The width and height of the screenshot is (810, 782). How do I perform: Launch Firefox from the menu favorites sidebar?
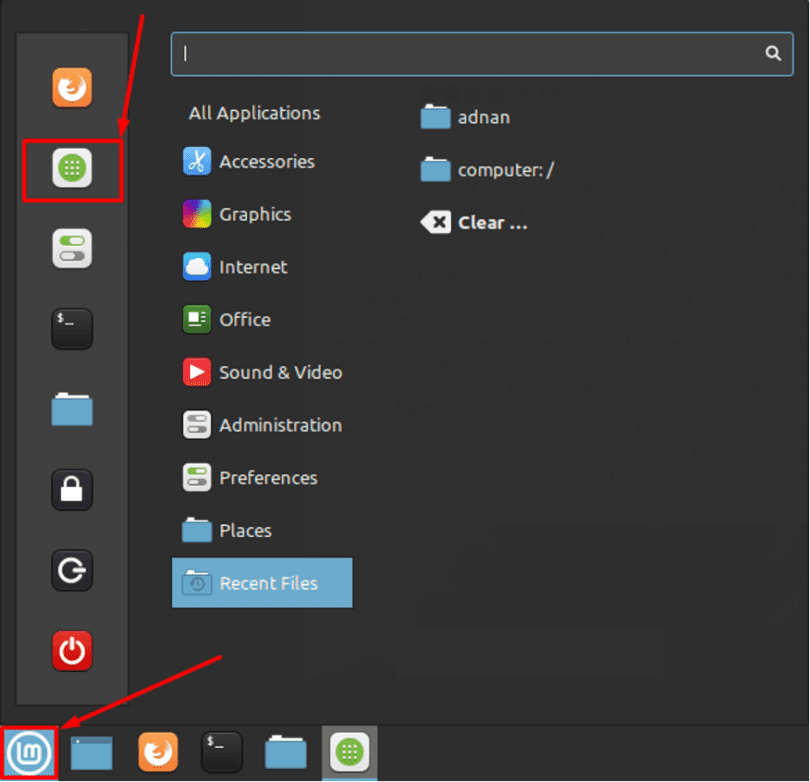click(x=72, y=87)
